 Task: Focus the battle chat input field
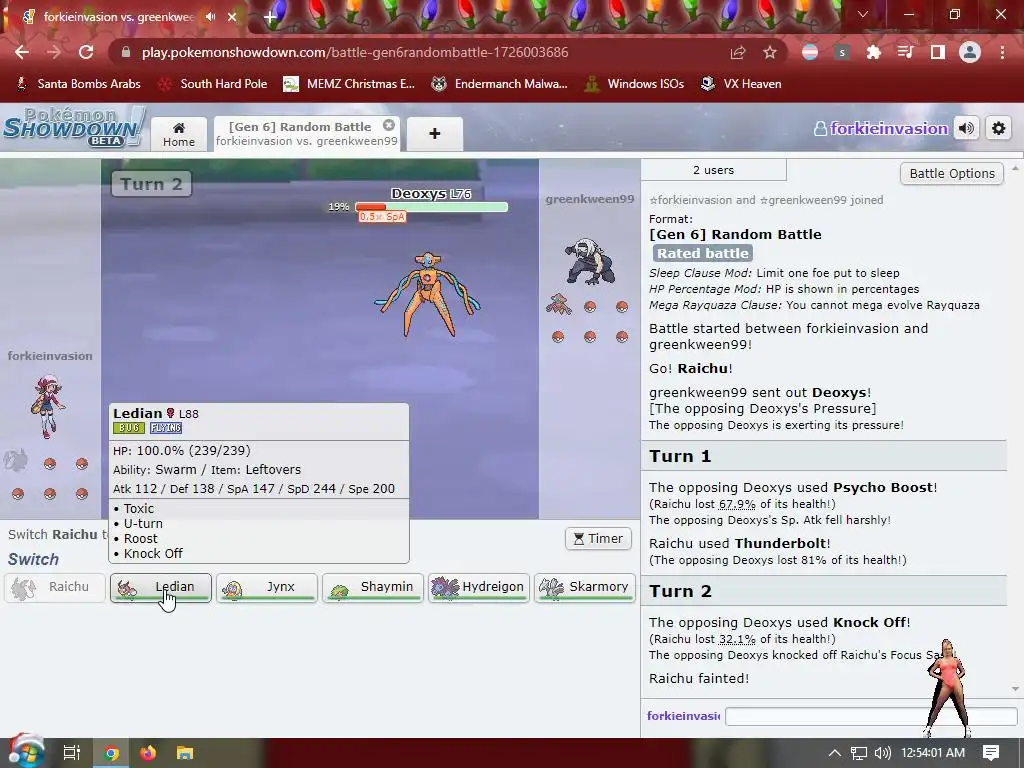point(871,716)
